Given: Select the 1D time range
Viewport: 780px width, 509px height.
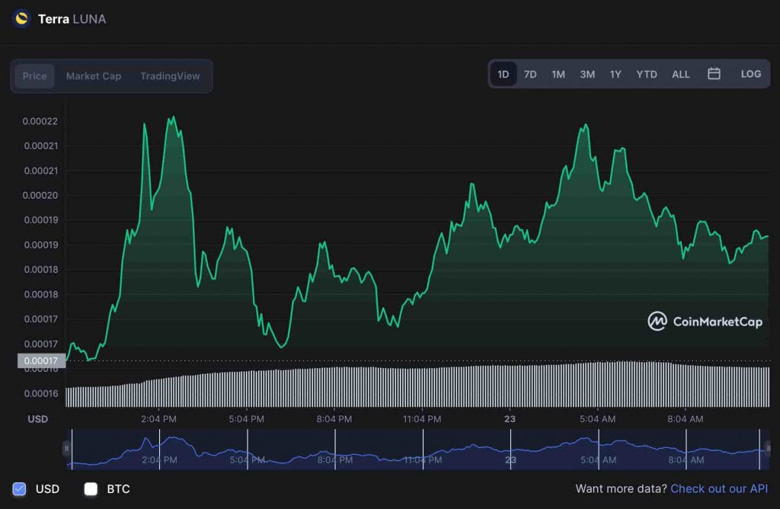Looking at the screenshot, I should click(x=503, y=74).
